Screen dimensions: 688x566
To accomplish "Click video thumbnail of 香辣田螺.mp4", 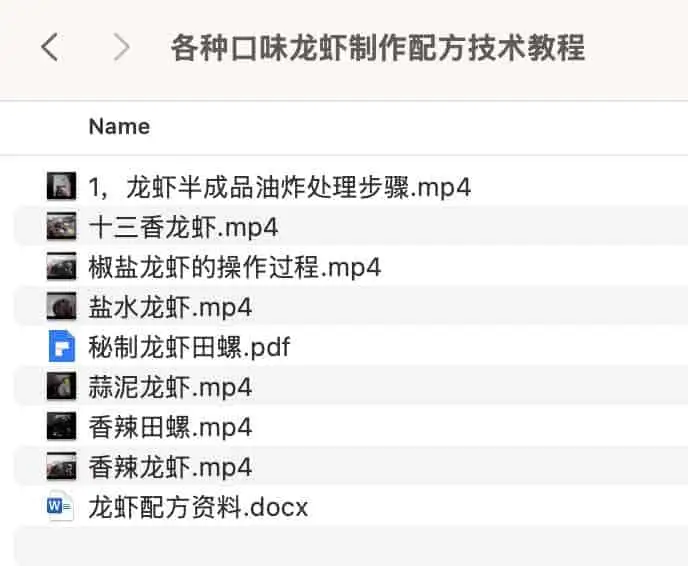I will (x=61, y=427).
